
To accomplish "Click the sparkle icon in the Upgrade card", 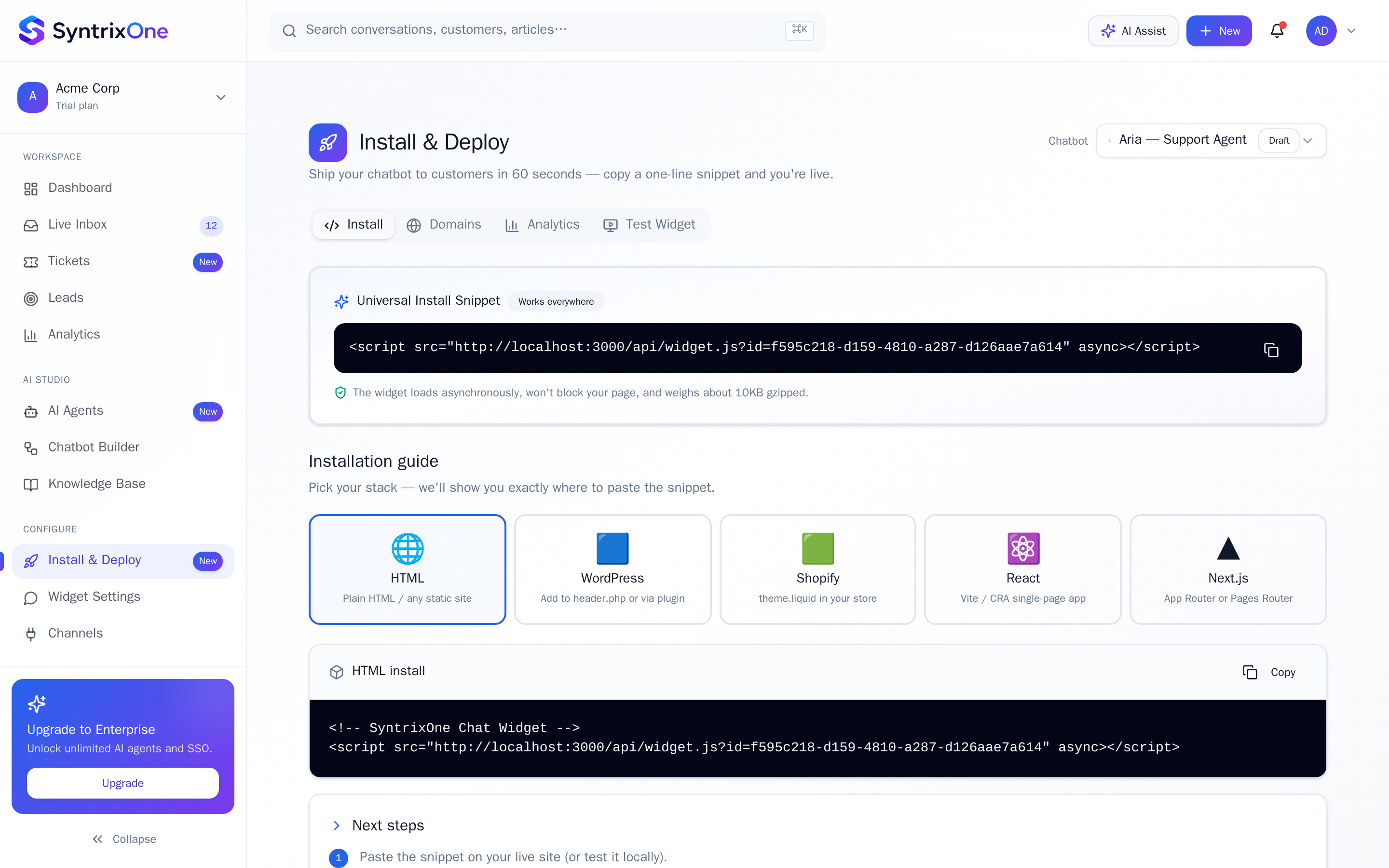I will pos(37,703).
